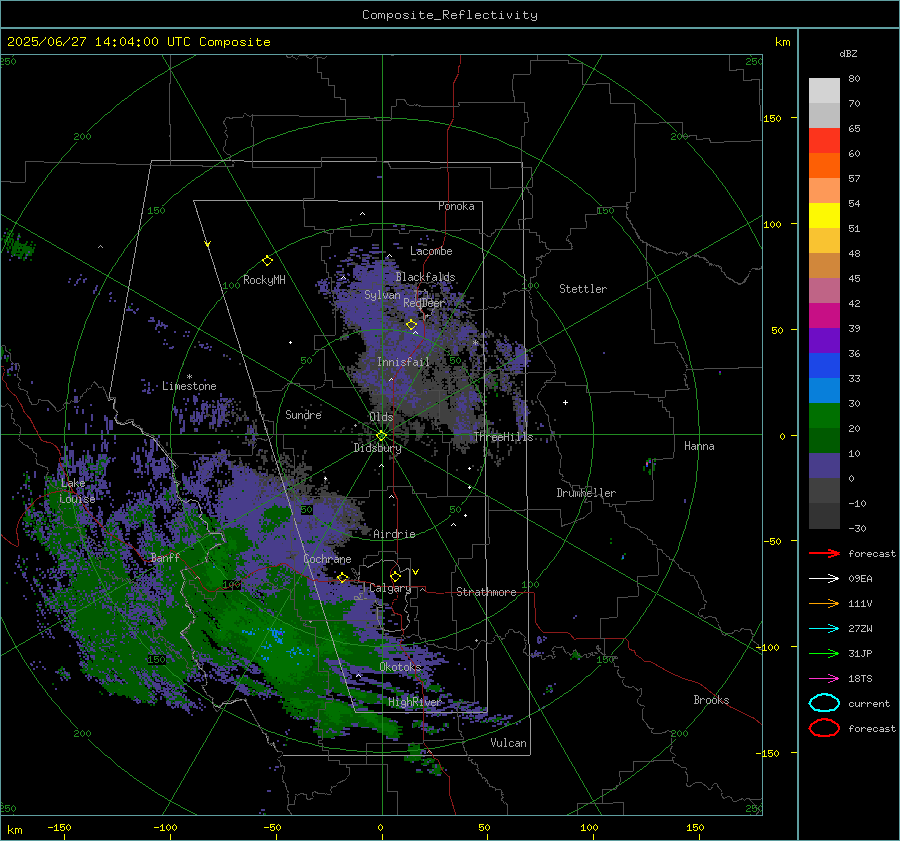900x841 pixels.
Task: Click the Limestone label on the map
Action: [189, 386]
